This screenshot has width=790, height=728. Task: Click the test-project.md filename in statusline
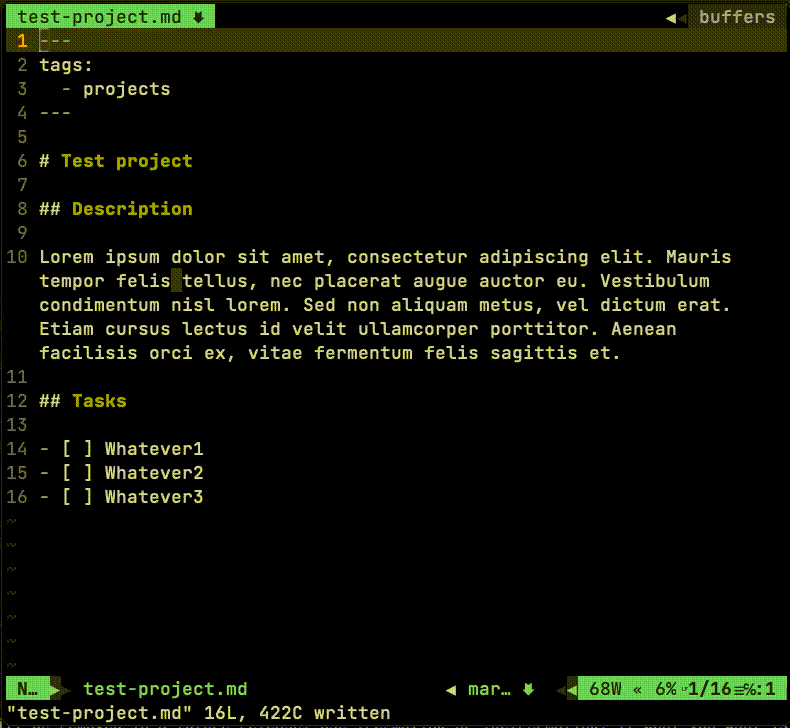pyautogui.click(x=165, y=689)
